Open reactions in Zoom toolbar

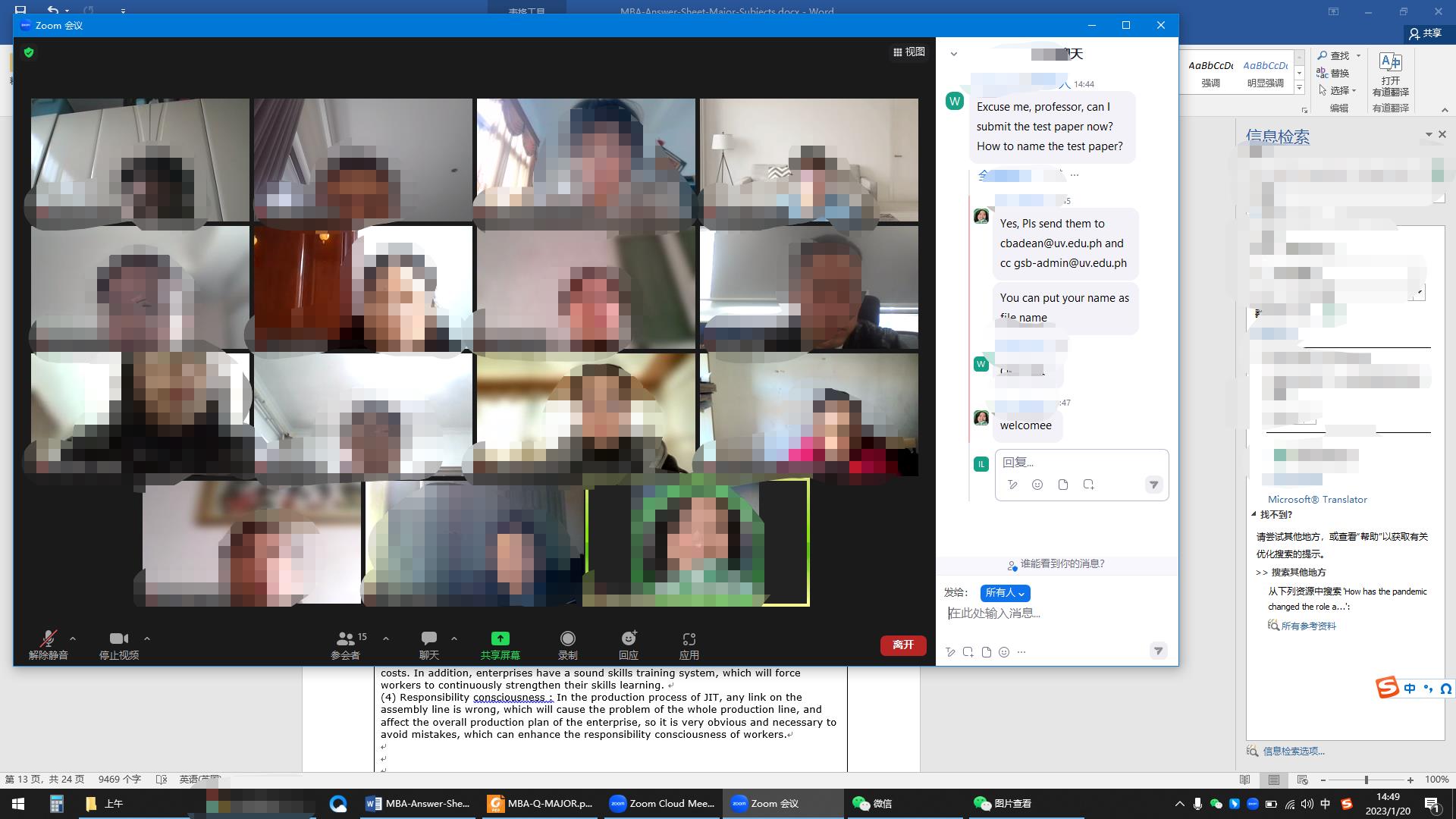coord(629,645)
